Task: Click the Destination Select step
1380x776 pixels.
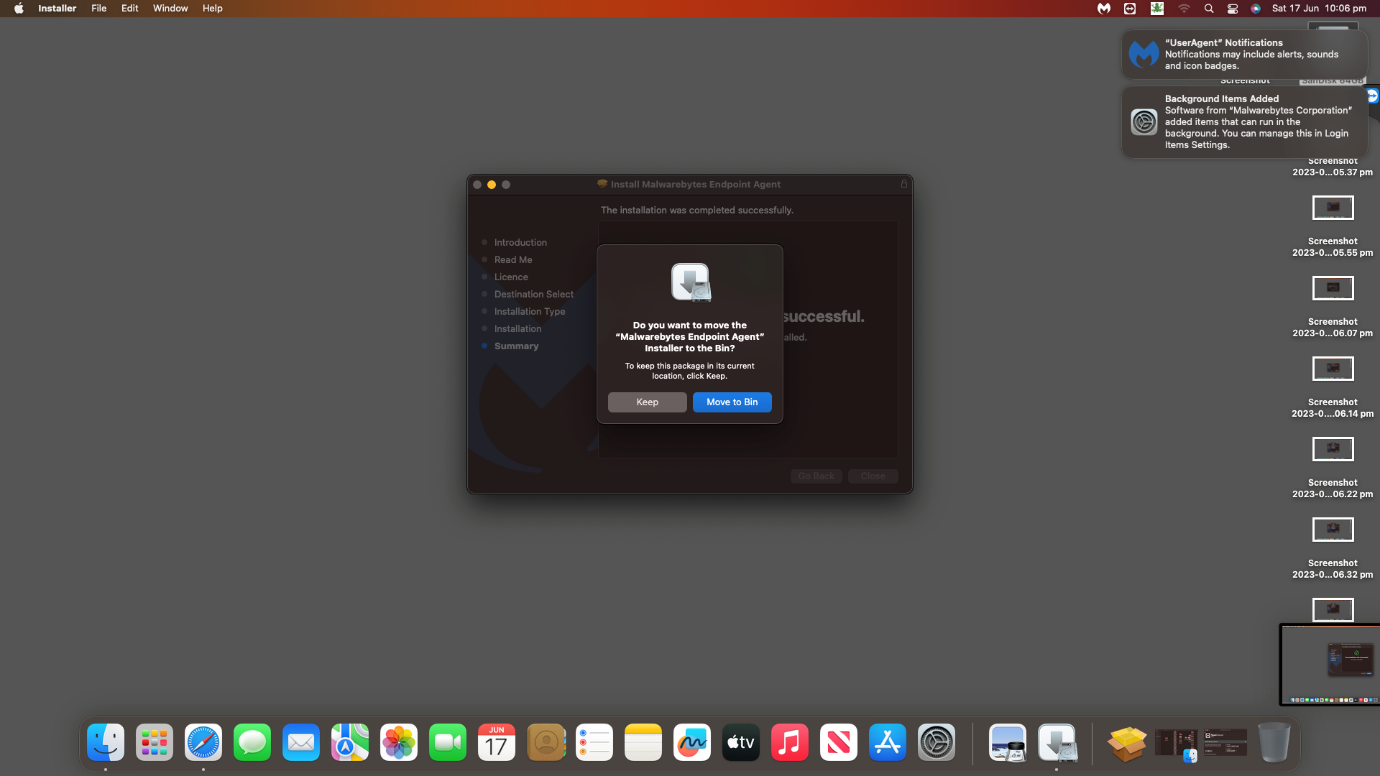Action: pyautogui.click(x=534, y=294)
